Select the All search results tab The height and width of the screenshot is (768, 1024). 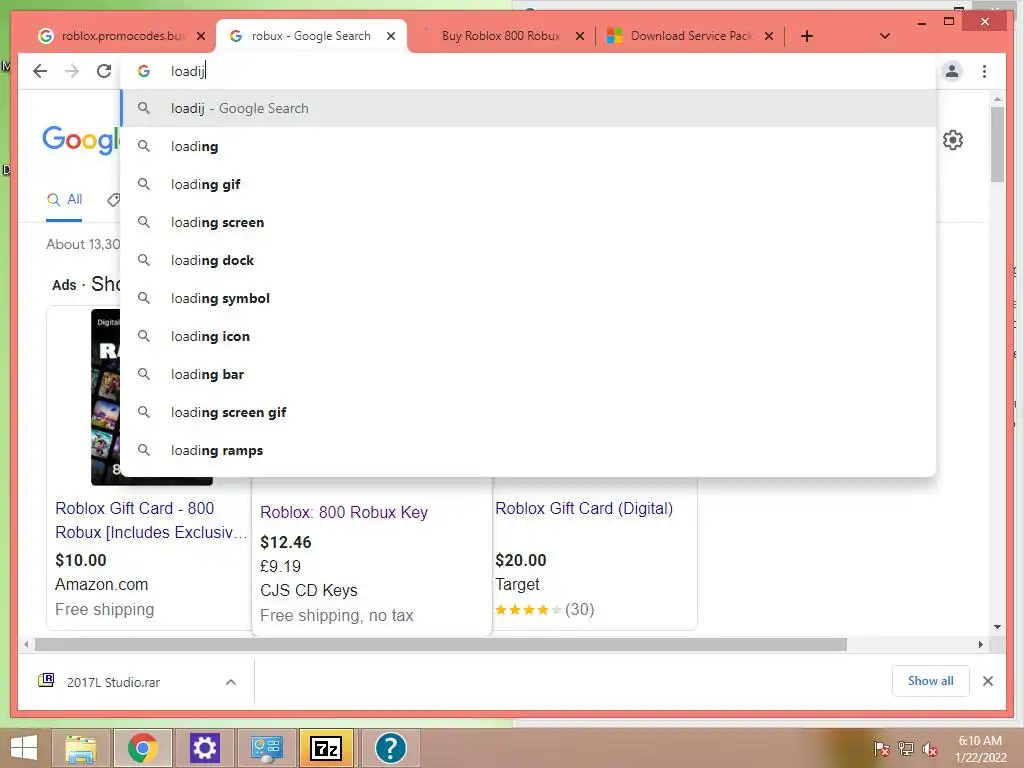[65, 200]
